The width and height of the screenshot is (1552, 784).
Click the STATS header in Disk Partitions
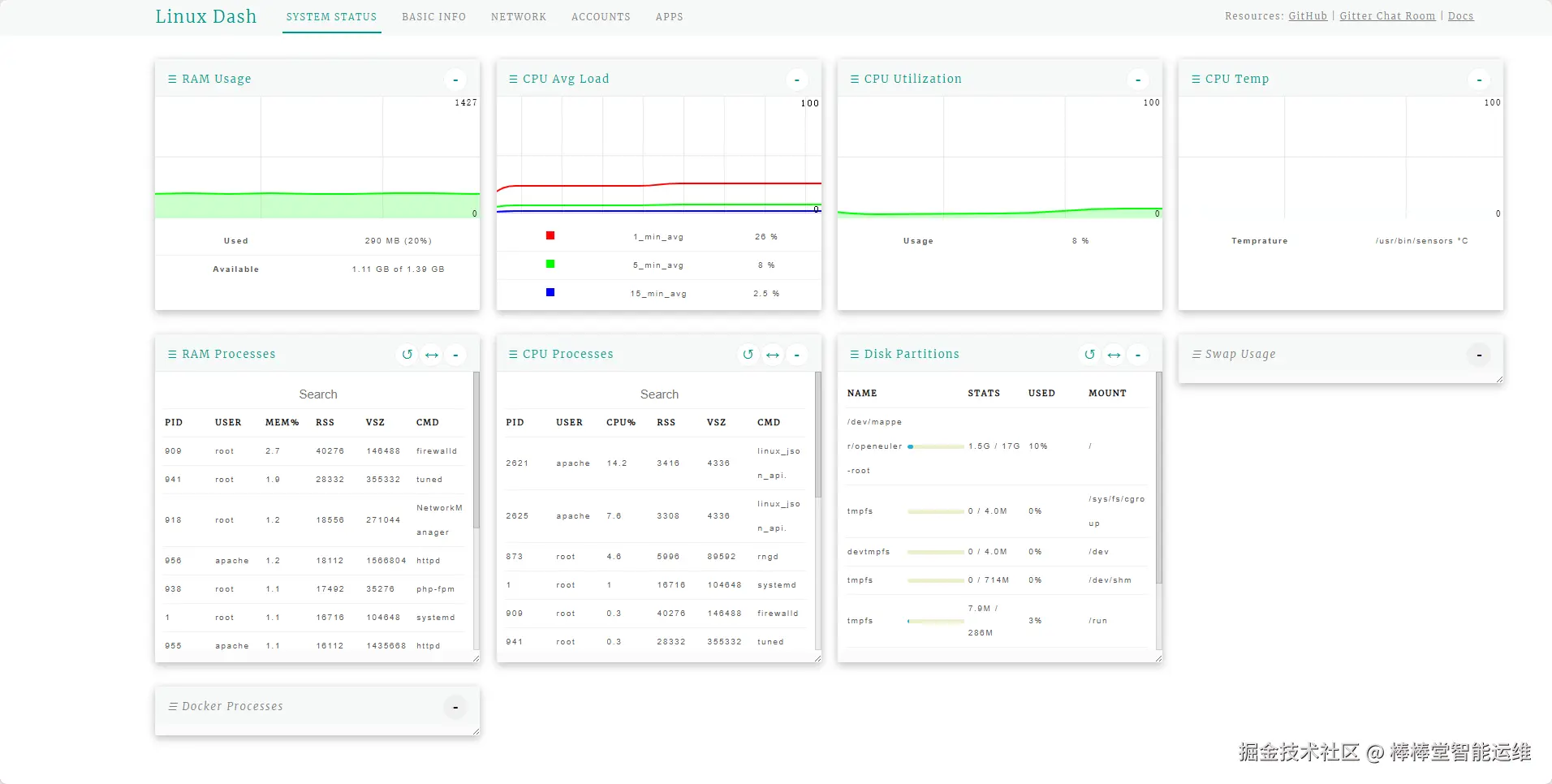click(x=984, y=394)
